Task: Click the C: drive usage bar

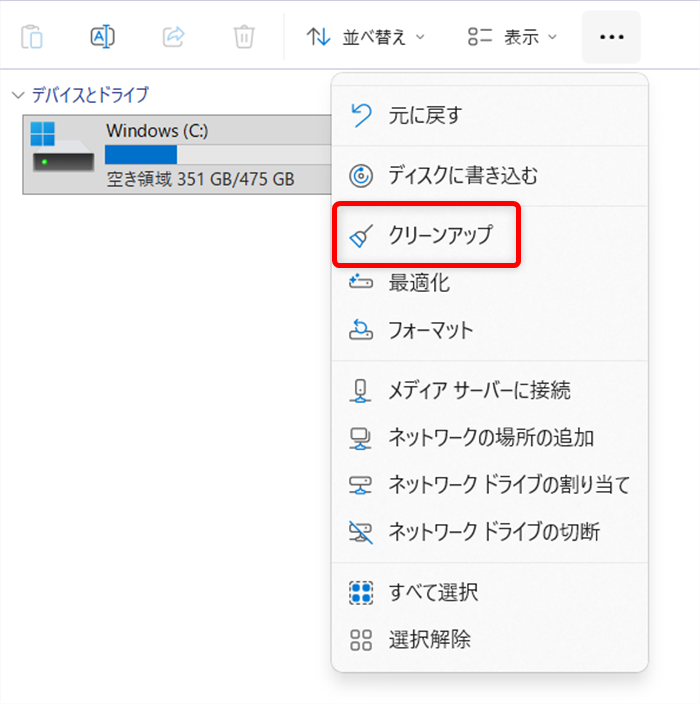Action: [x=218, y=155]
